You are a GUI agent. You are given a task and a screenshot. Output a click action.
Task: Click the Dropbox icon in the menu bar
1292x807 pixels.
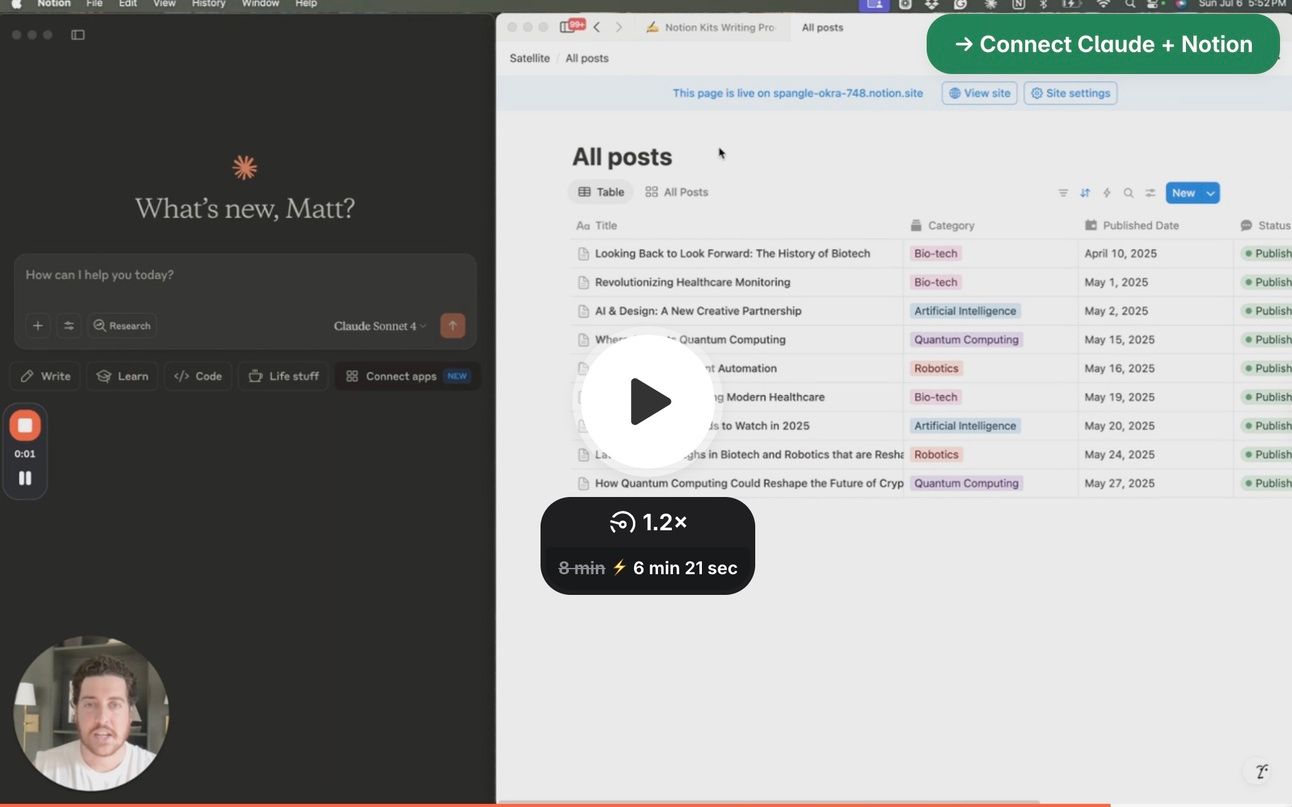tap(932, 4)
